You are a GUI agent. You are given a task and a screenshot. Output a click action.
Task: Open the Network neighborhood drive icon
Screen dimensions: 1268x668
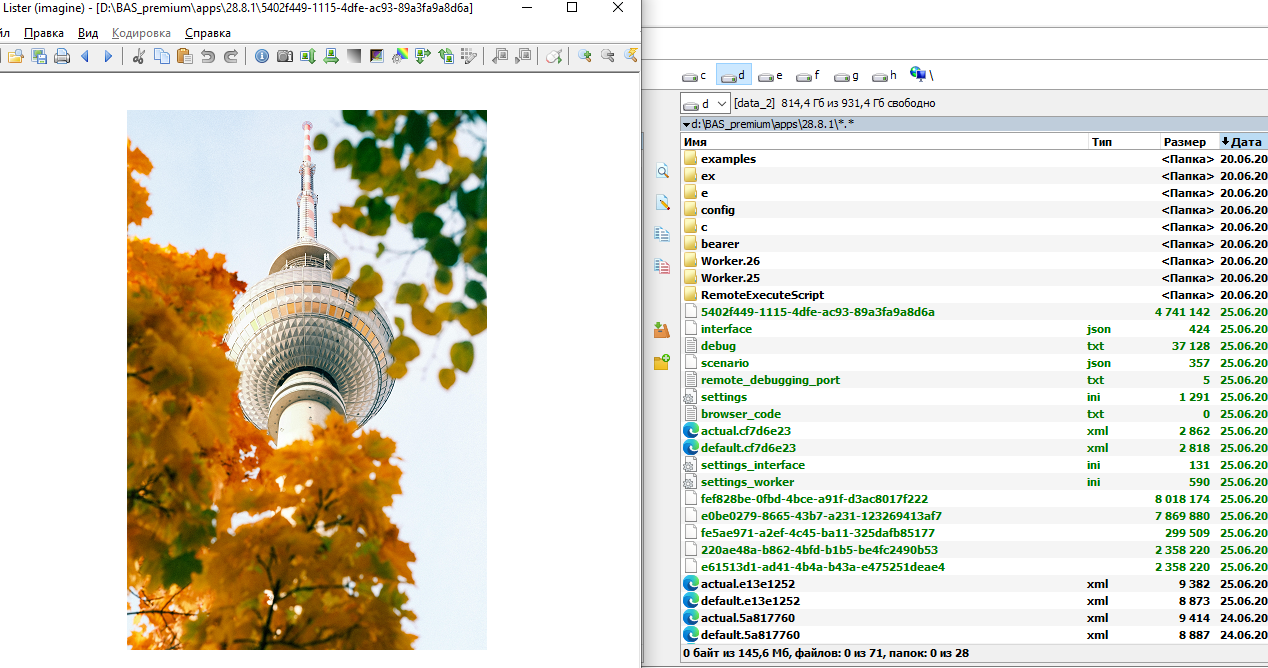point(920,75)
